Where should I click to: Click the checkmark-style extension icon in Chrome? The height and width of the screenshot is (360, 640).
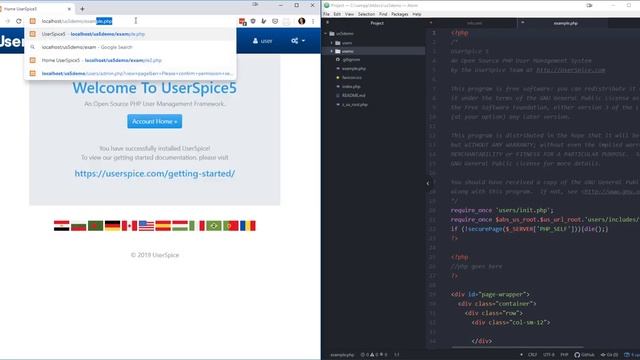click(x=264, y=21)
